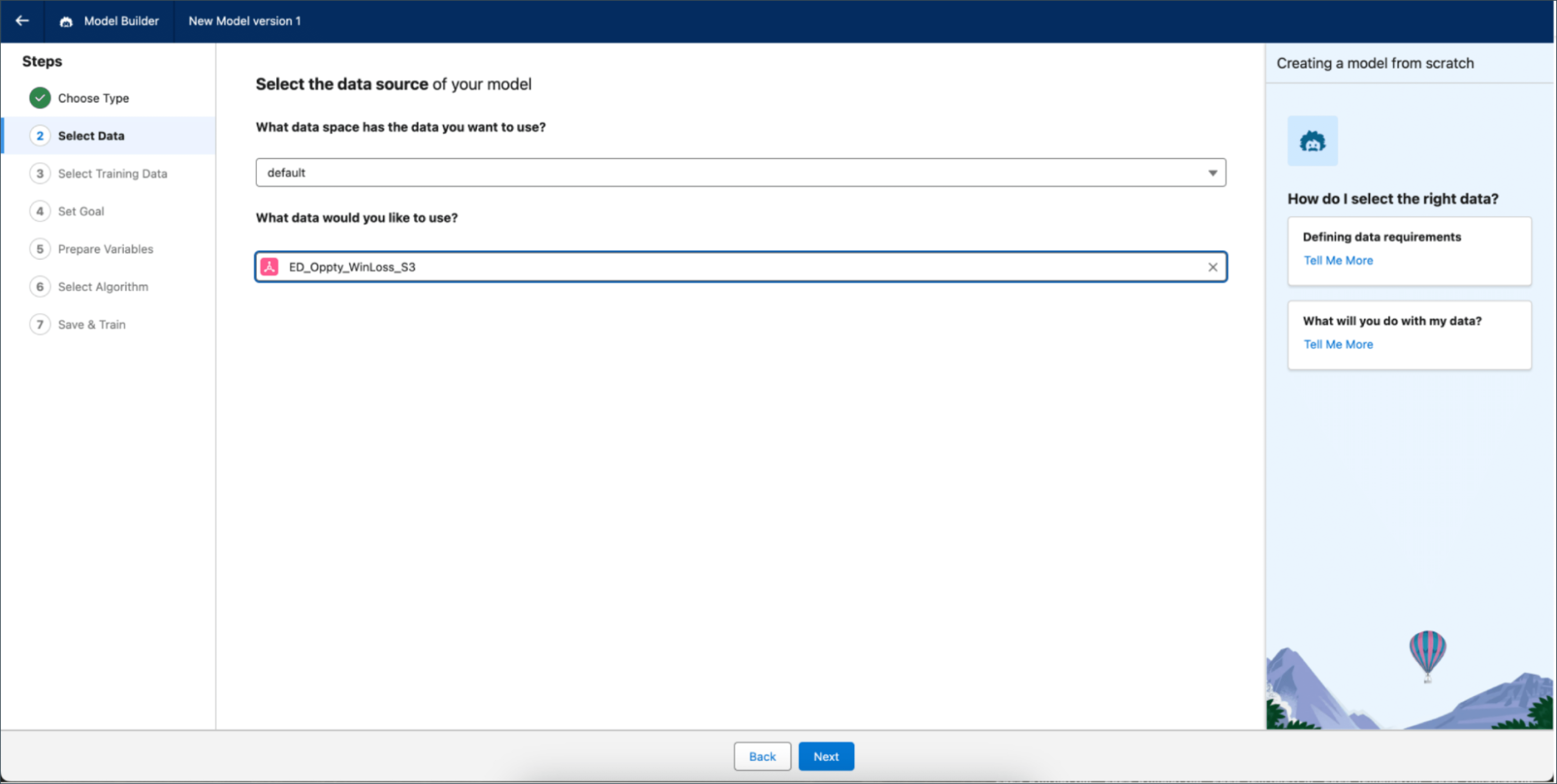This screenshot has height=784, width=1557.
Task: Click the green Choose Type checkmark icon
Action: pyautogui.click(x=40, y=98)
